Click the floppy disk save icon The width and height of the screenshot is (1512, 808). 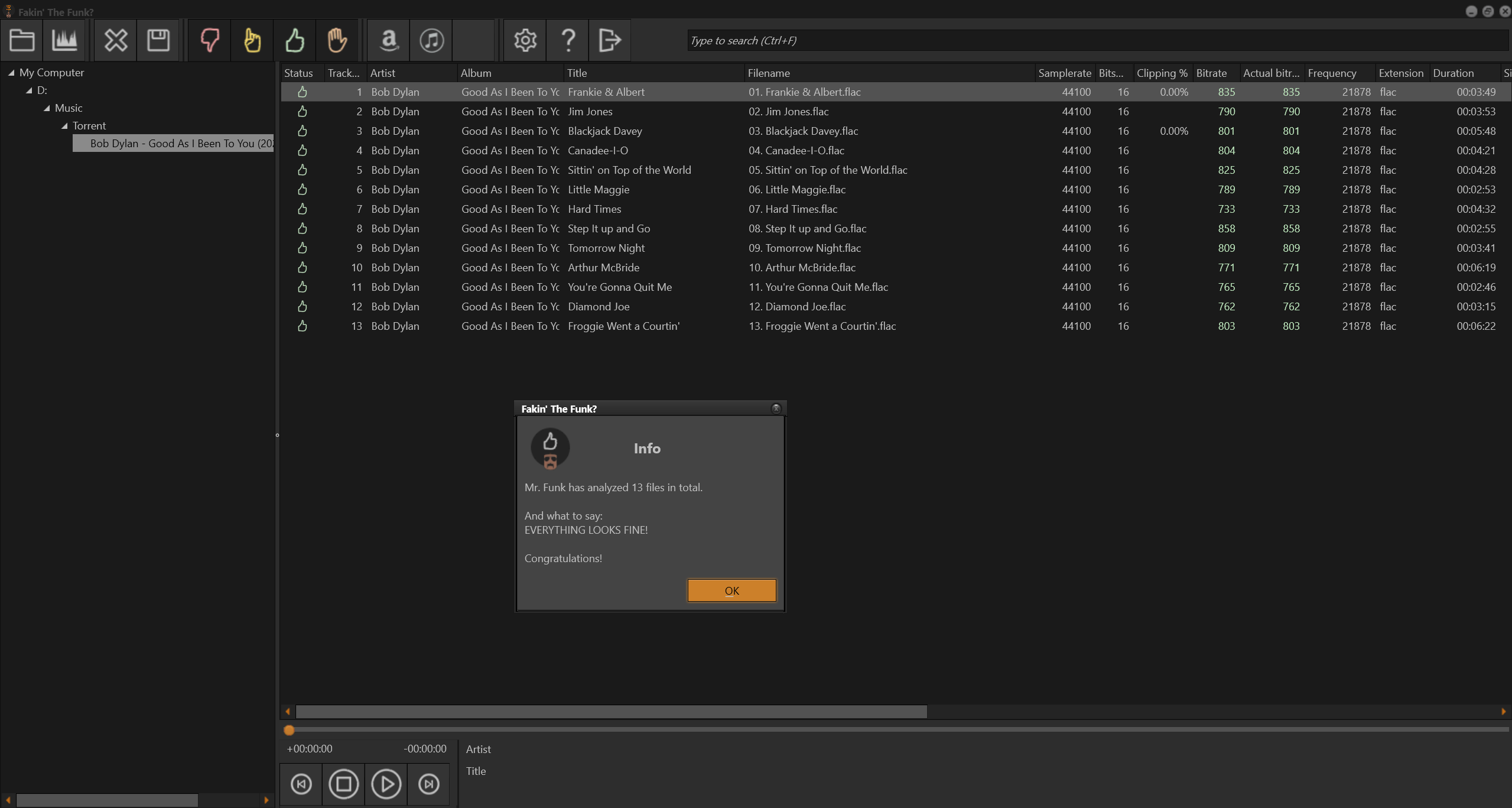tap(158, 40)
